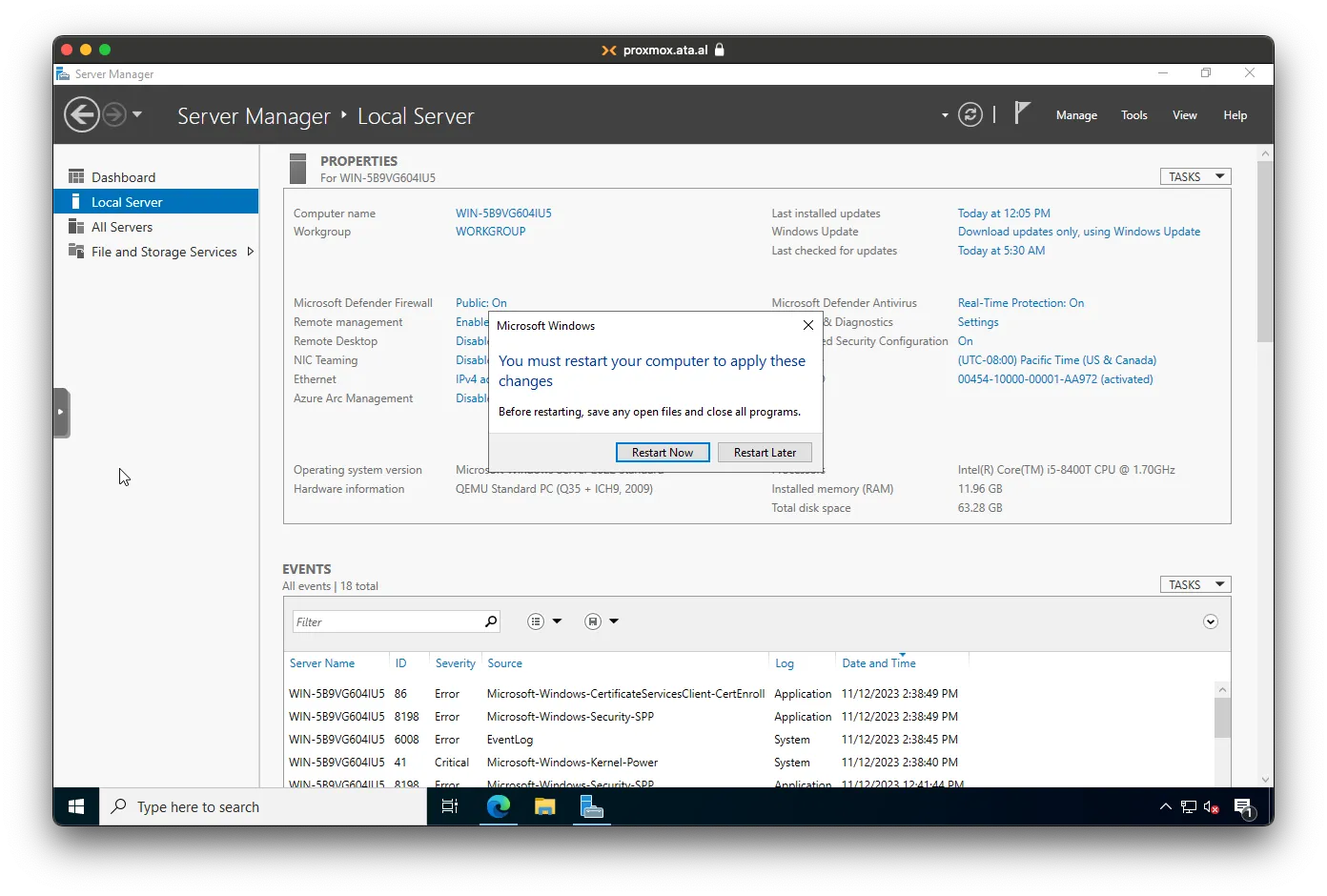
Task: Click the Refresh icon in the header
Action: (x=970, y=115)
